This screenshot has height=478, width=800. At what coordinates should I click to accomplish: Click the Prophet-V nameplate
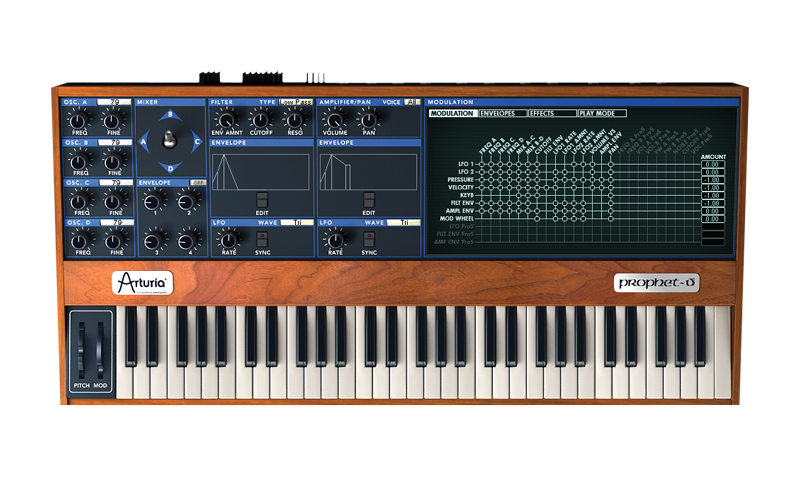pos(656,283)
